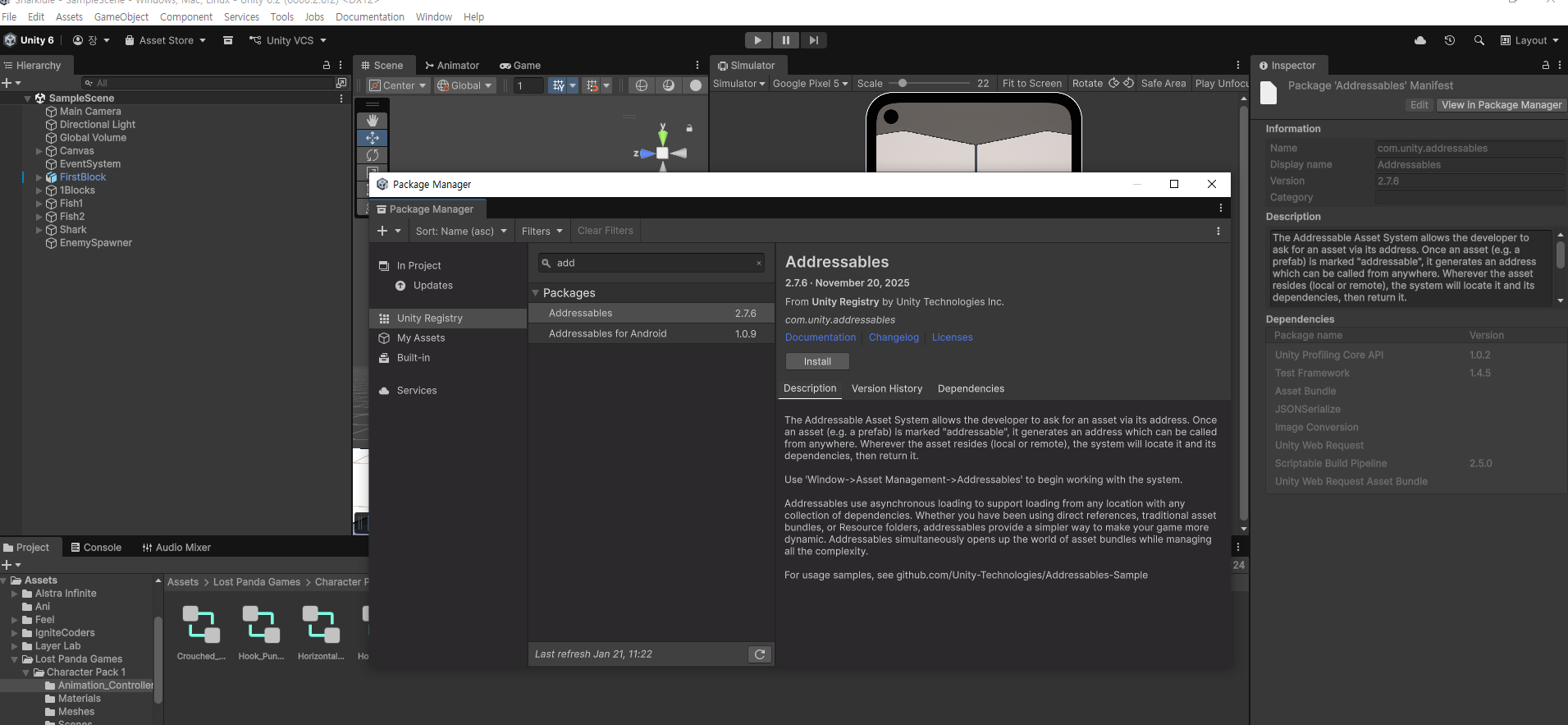Click the Step frame button
Screen dimensions: 1568x725
[x=813, y=40]
